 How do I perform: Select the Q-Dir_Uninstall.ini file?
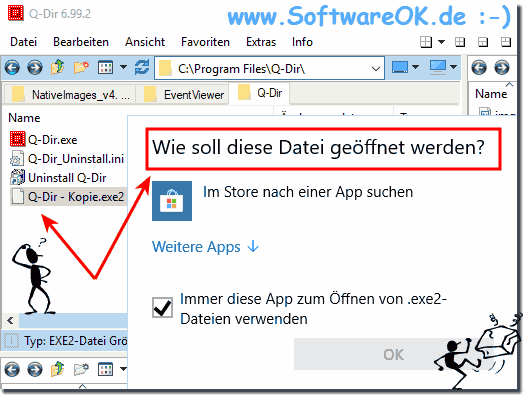(x=67, y=159)
